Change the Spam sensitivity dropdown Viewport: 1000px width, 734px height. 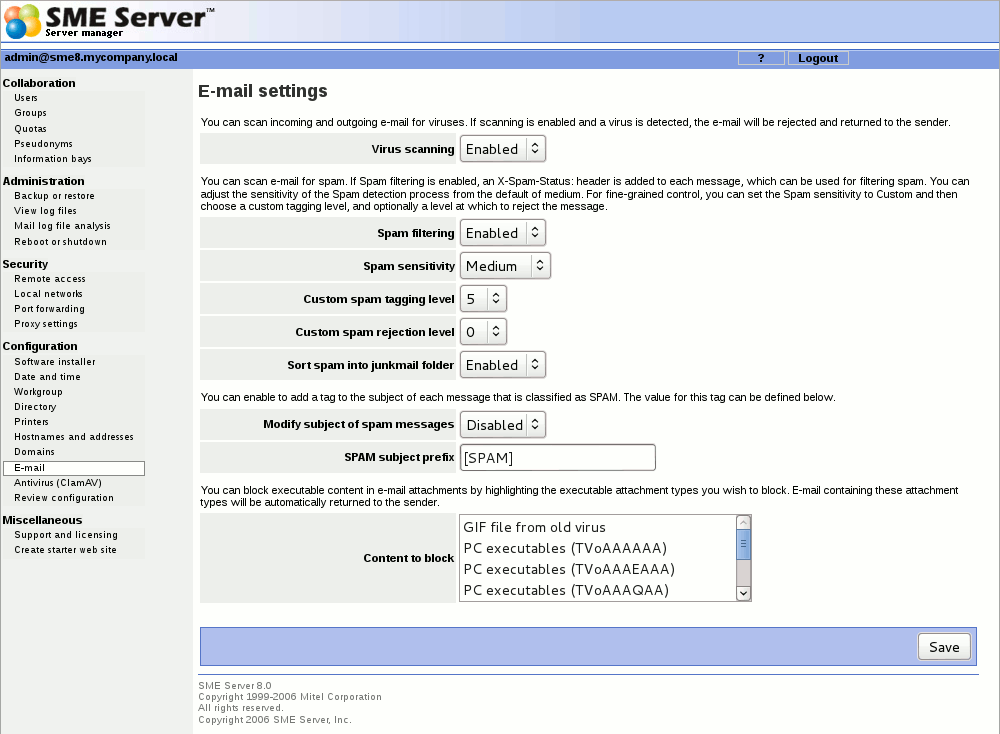click(505, 266)
